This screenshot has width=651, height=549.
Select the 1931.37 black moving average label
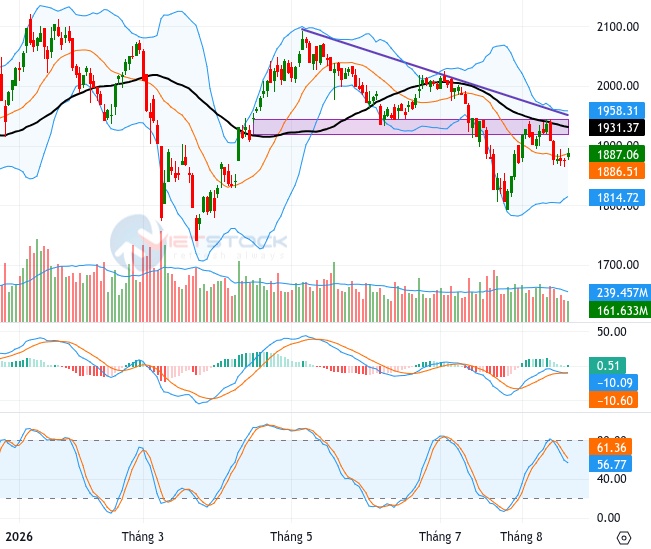pyautogui.click(x=617, y=127)
